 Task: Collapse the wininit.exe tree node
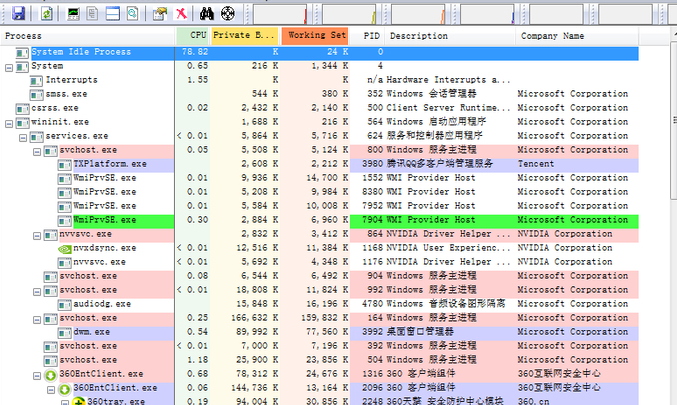(9, 122)
